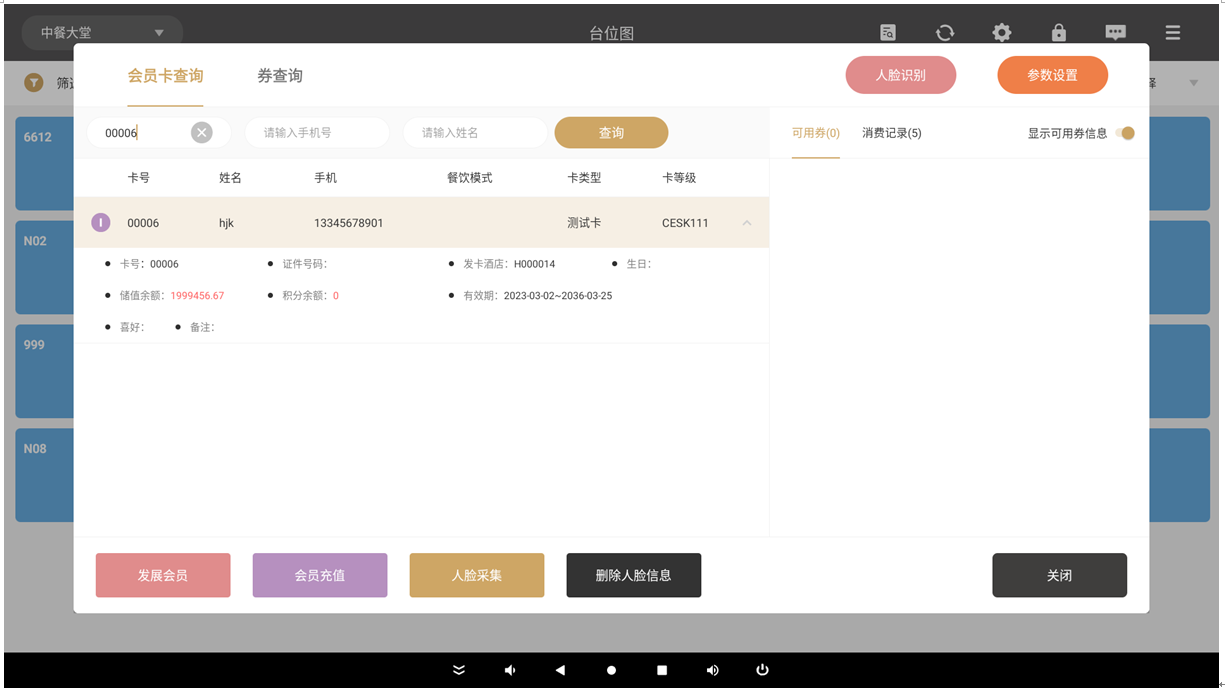Switch to the 会员卡查询 tab
This screenshot has width=1225, height=688.
[165, 76]
